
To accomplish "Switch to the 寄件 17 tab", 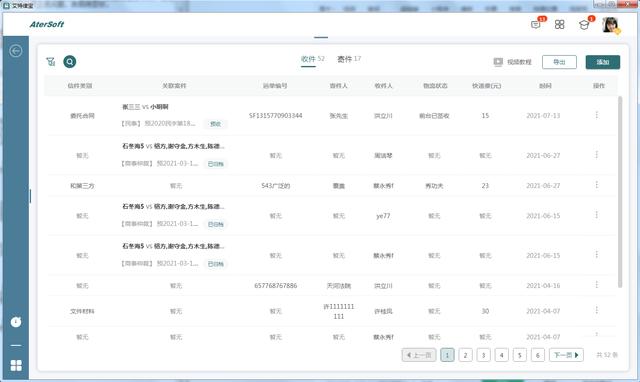I will click(x=349, y=59).
